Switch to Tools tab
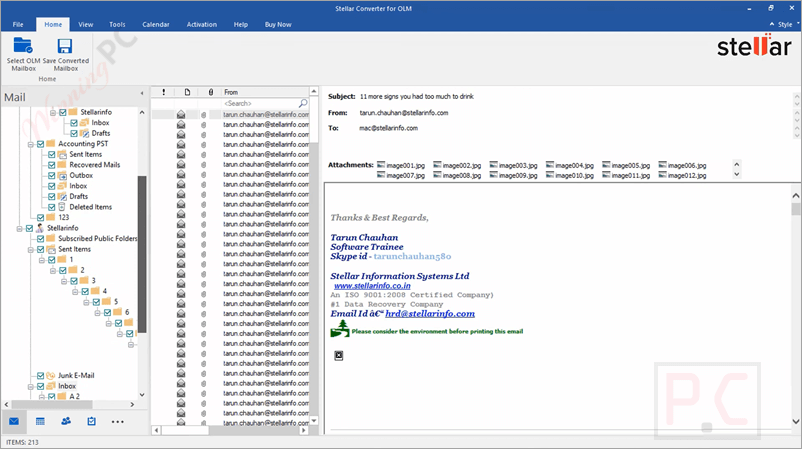802x449 pixels. coord(117,25)
